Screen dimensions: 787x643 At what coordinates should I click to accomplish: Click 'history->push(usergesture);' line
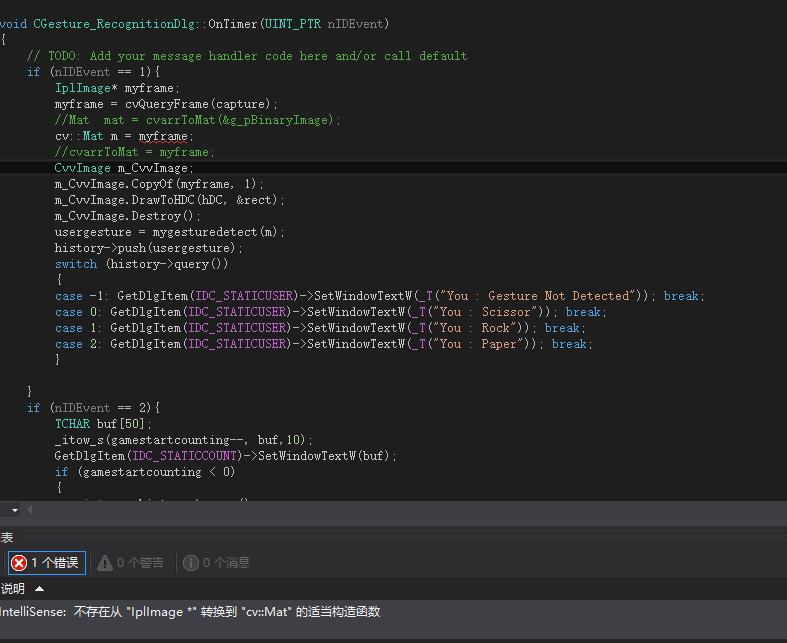pos(149,248)
